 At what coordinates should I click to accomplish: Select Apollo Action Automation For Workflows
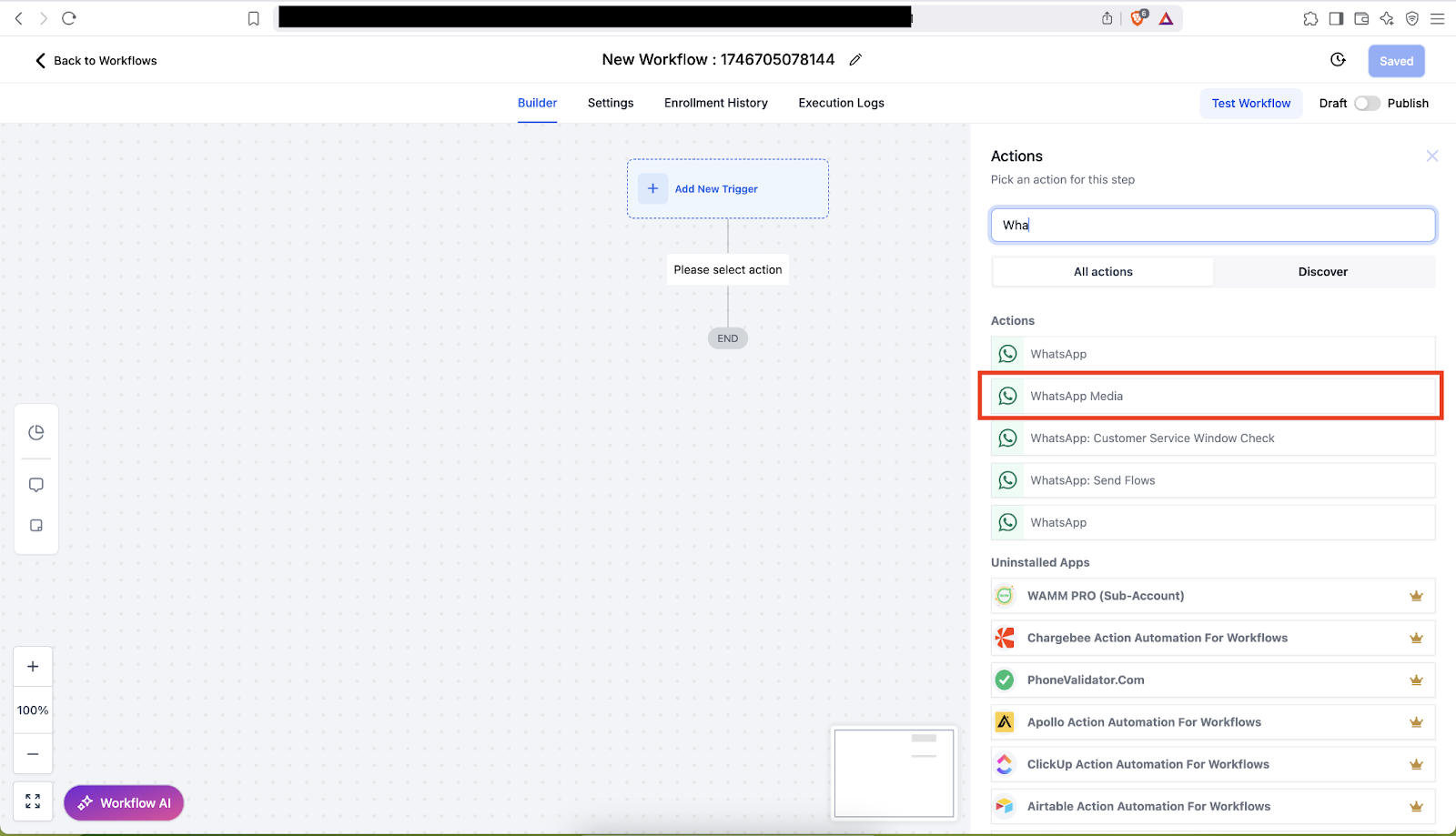[1213, 722]
